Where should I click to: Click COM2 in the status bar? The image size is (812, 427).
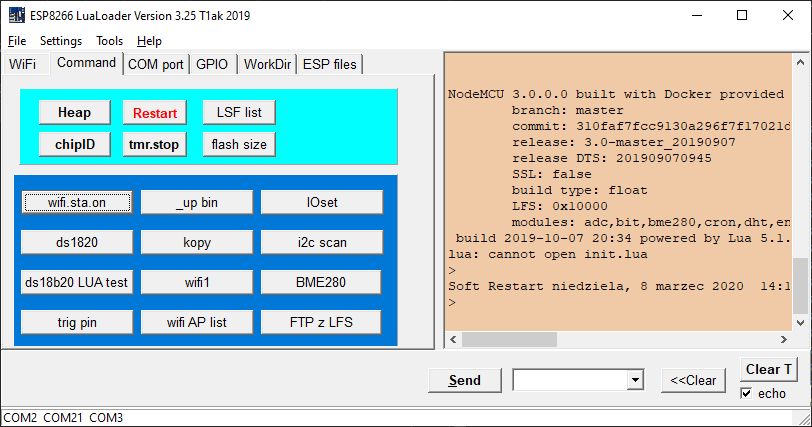point(20,418)
